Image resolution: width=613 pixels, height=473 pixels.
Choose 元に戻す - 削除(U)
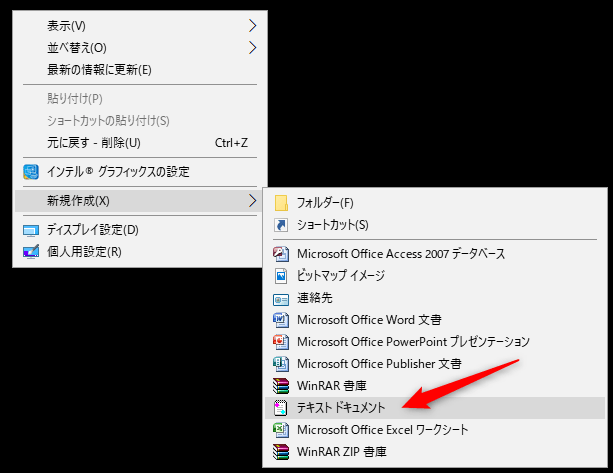140,143
